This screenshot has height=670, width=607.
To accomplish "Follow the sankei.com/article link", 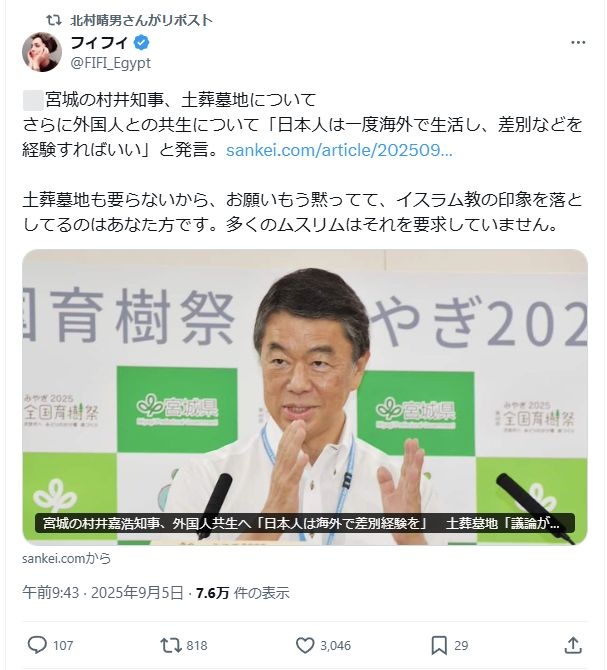I will tap(339, 150).
